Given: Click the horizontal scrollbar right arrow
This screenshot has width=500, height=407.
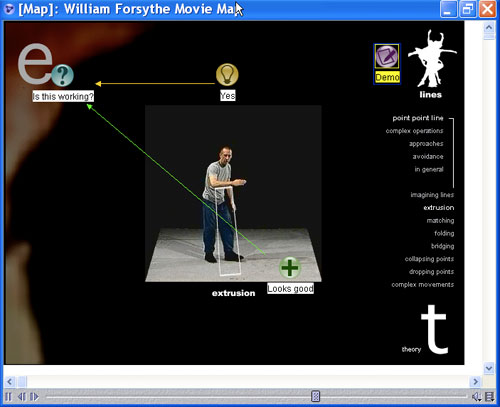Looking at the screenshot, I should click(475, 381).
